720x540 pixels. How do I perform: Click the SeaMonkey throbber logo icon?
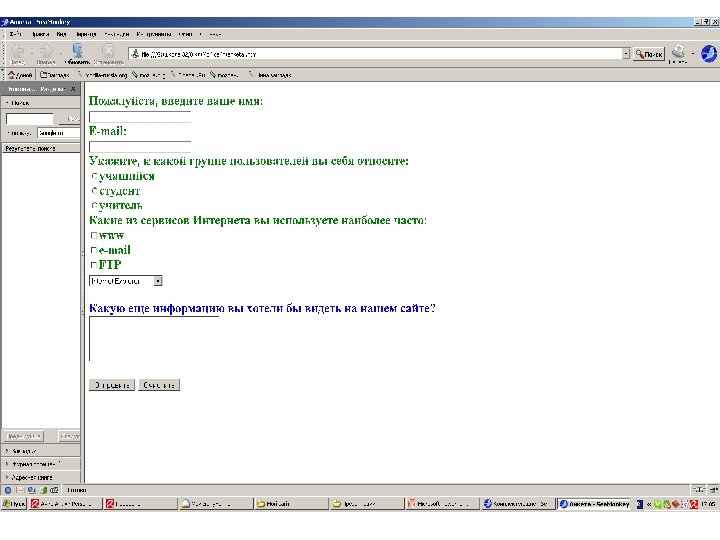(x=709, y=53)
